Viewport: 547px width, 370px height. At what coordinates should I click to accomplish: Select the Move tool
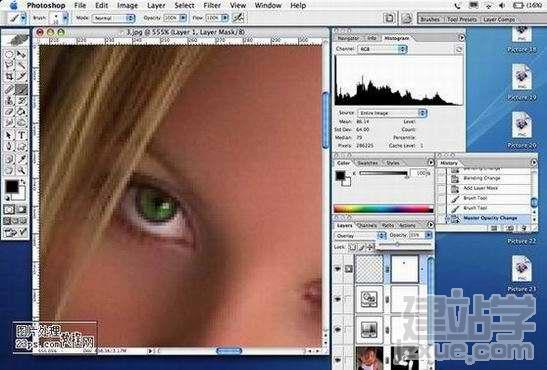[x=22, y=54]
